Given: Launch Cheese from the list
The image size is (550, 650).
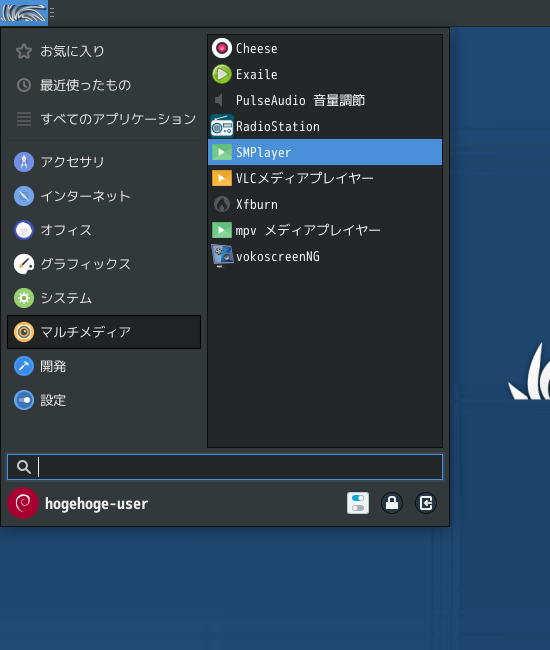Looking at the screenshot, I should pos(325,49).
